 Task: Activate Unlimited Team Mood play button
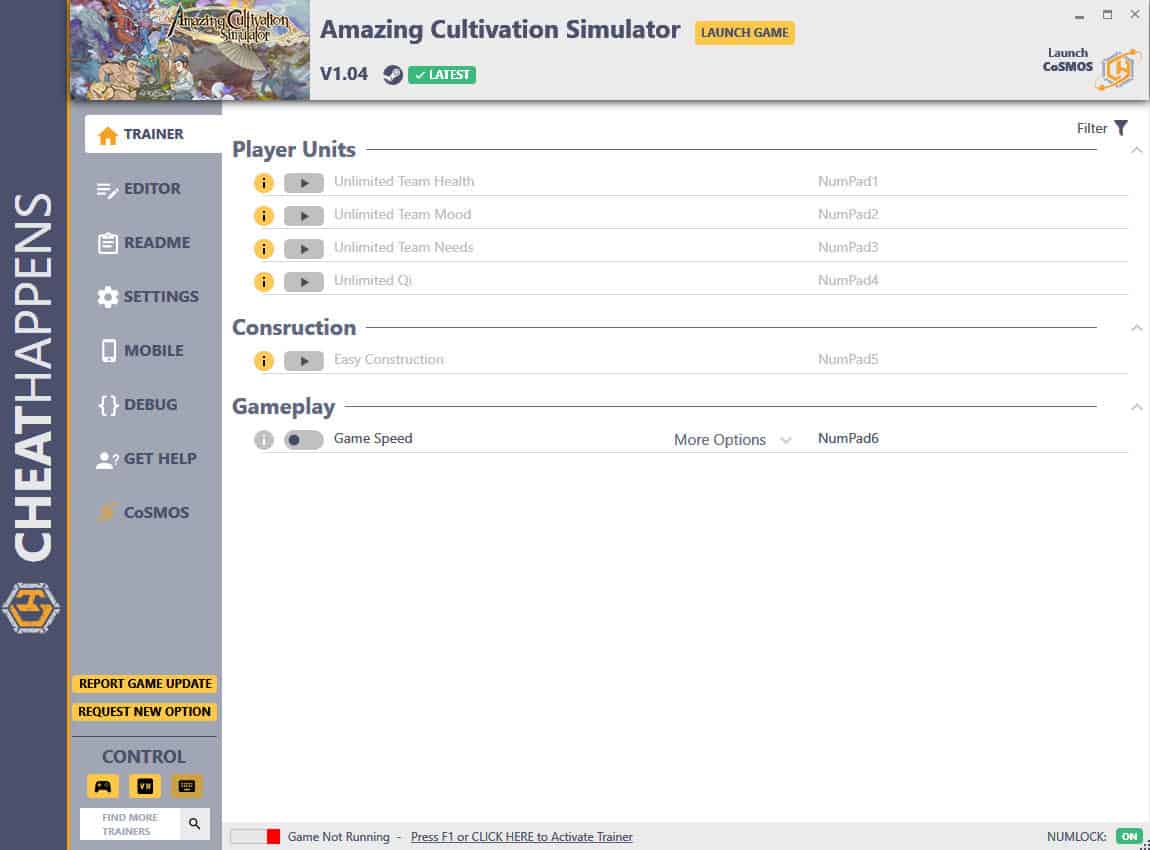[304, 216]
